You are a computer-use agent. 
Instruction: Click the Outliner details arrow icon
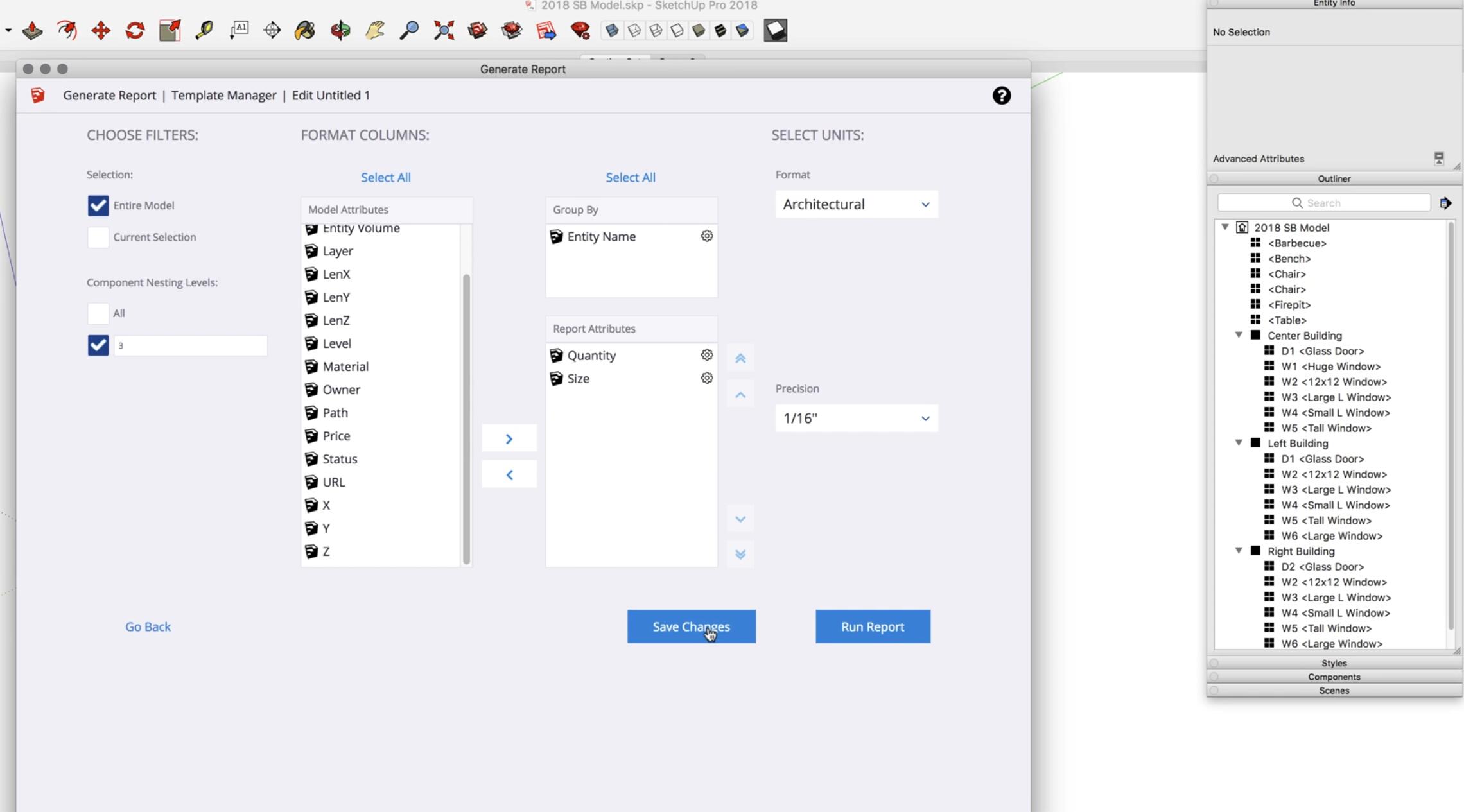coord(1445,203)
